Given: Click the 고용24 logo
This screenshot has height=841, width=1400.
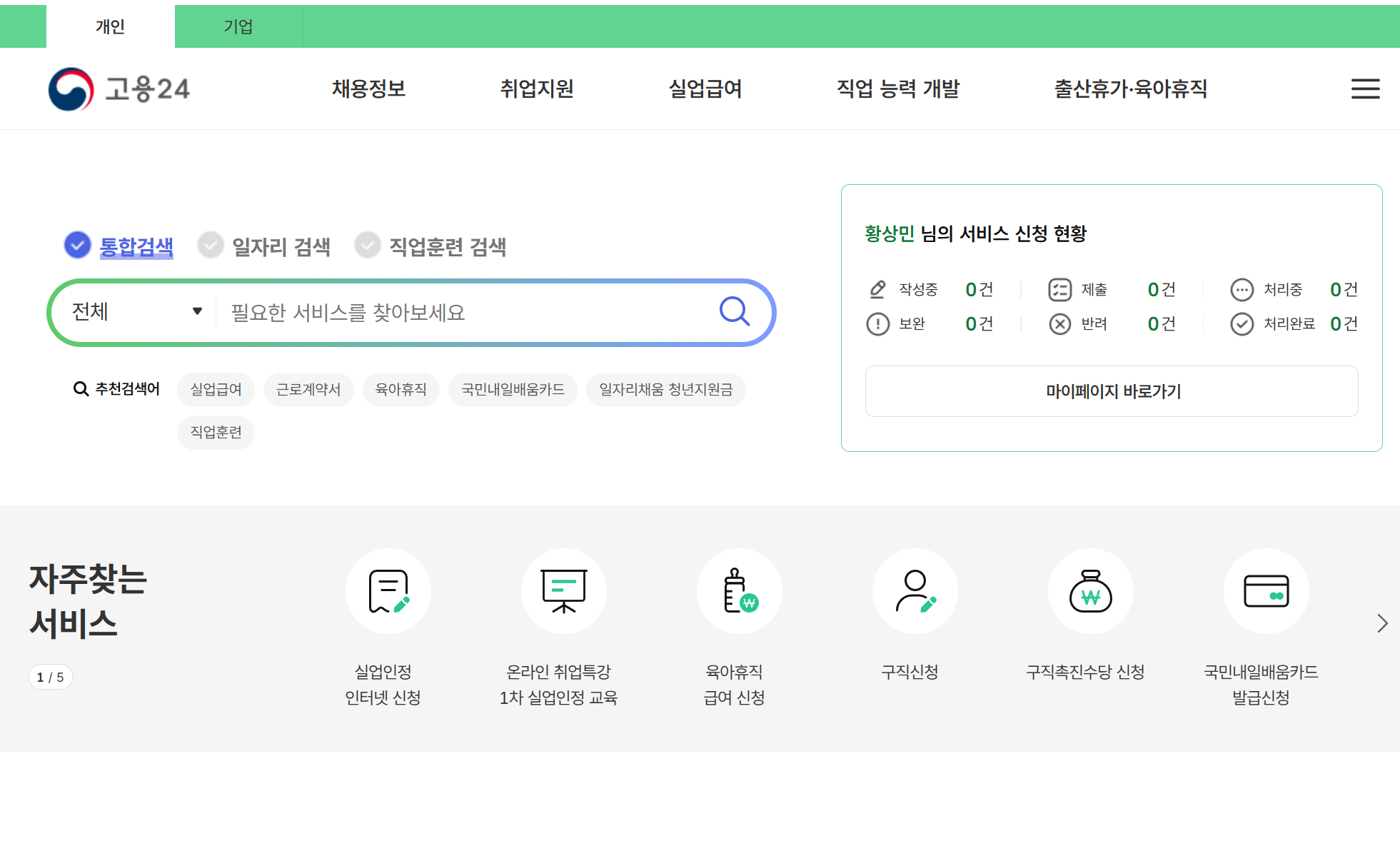Looking at the screenshot, I should 119,89.
